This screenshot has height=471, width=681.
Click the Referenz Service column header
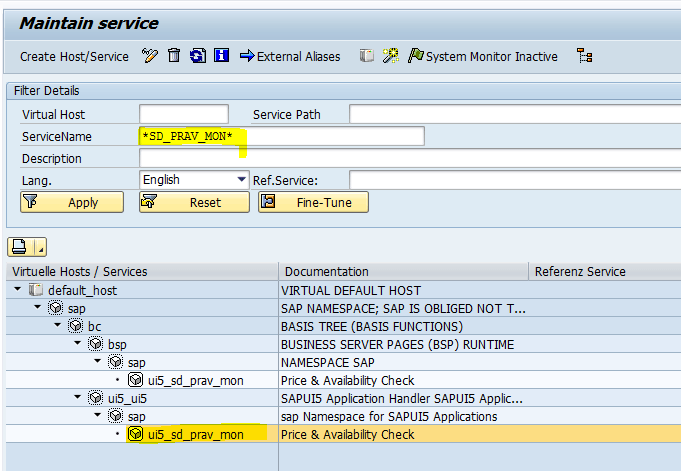(x=605, y=272)
